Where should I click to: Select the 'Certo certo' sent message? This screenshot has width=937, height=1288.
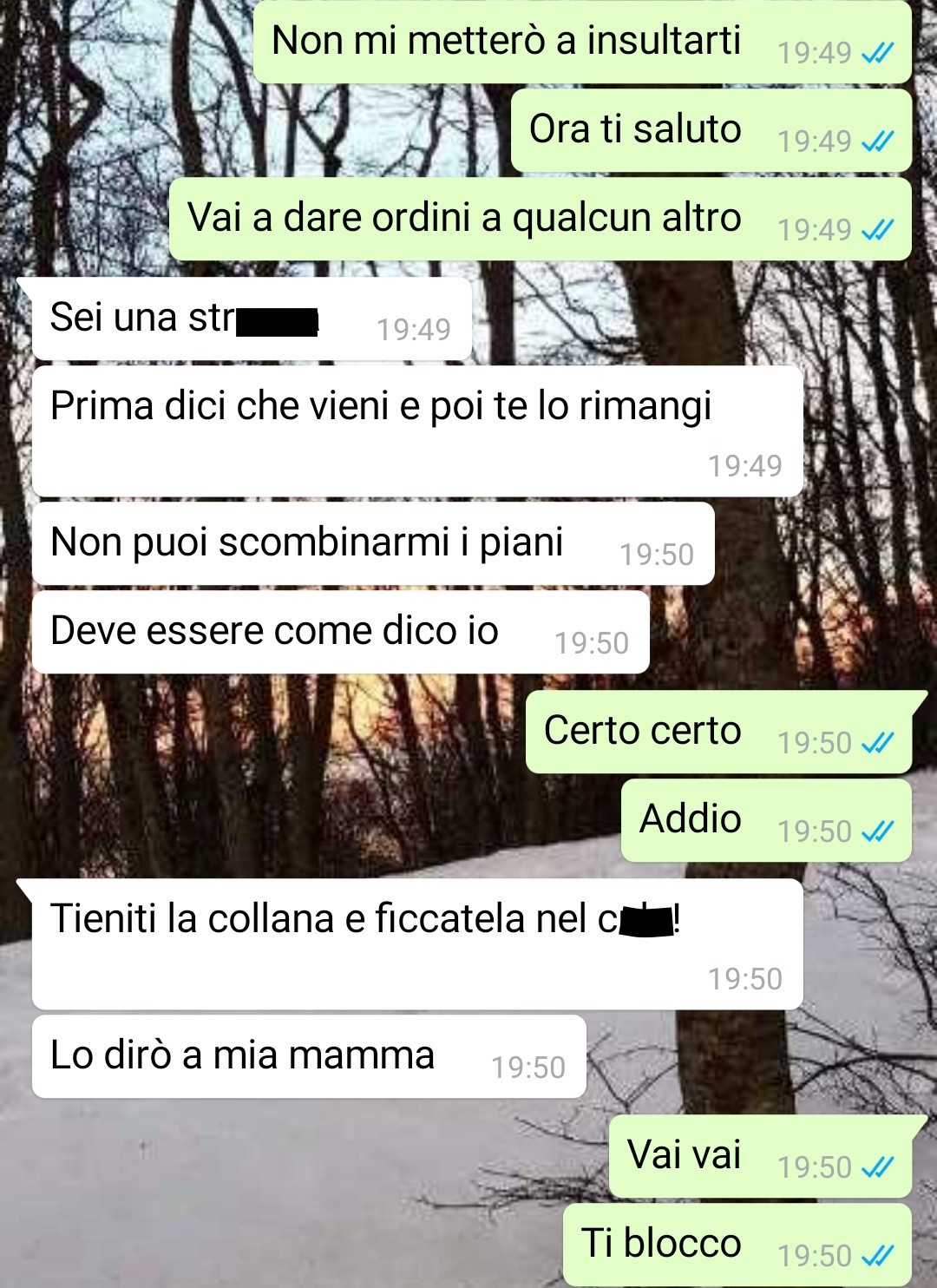click(719, 732)
